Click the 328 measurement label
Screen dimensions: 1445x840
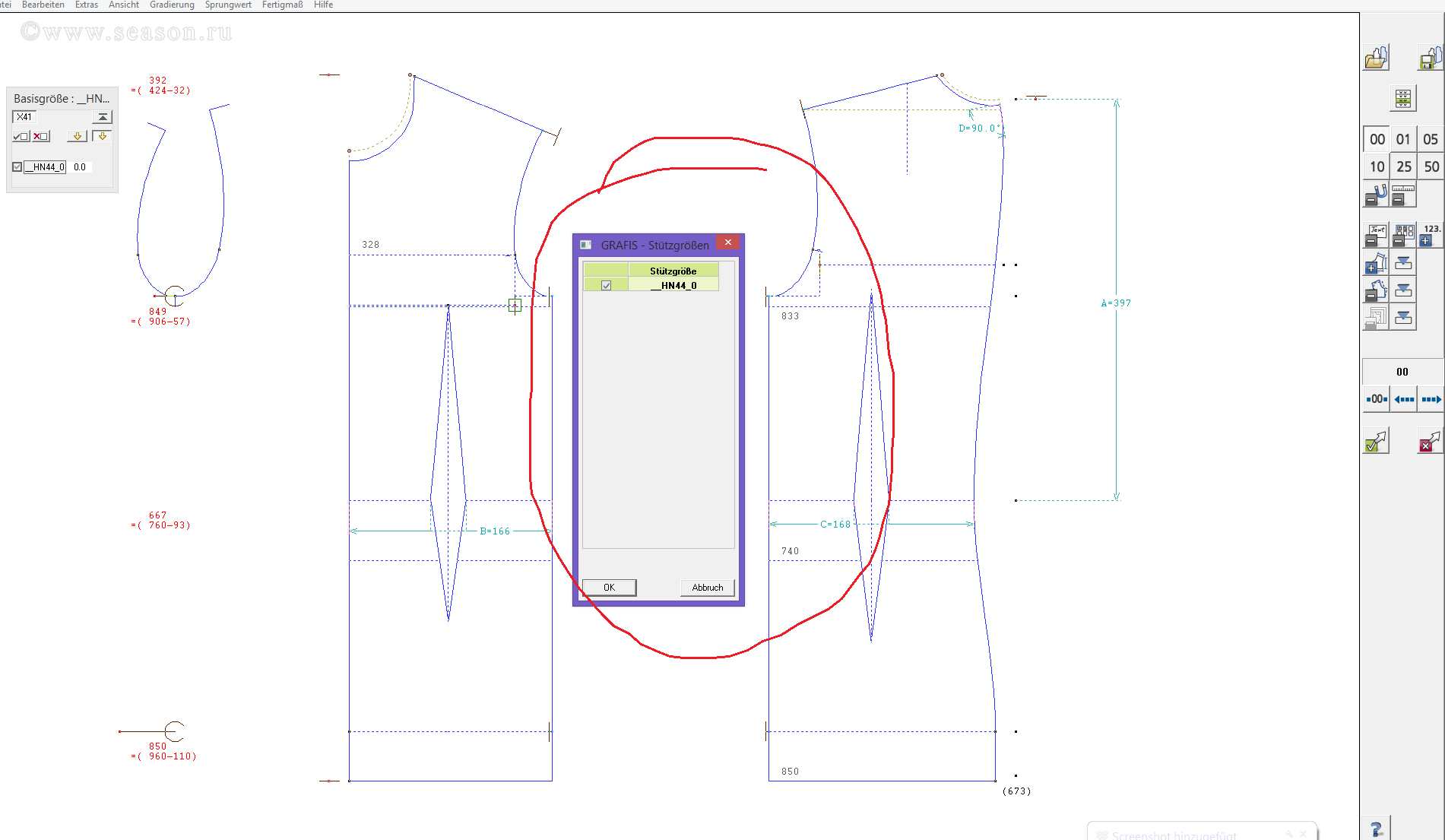click(370, 245)
